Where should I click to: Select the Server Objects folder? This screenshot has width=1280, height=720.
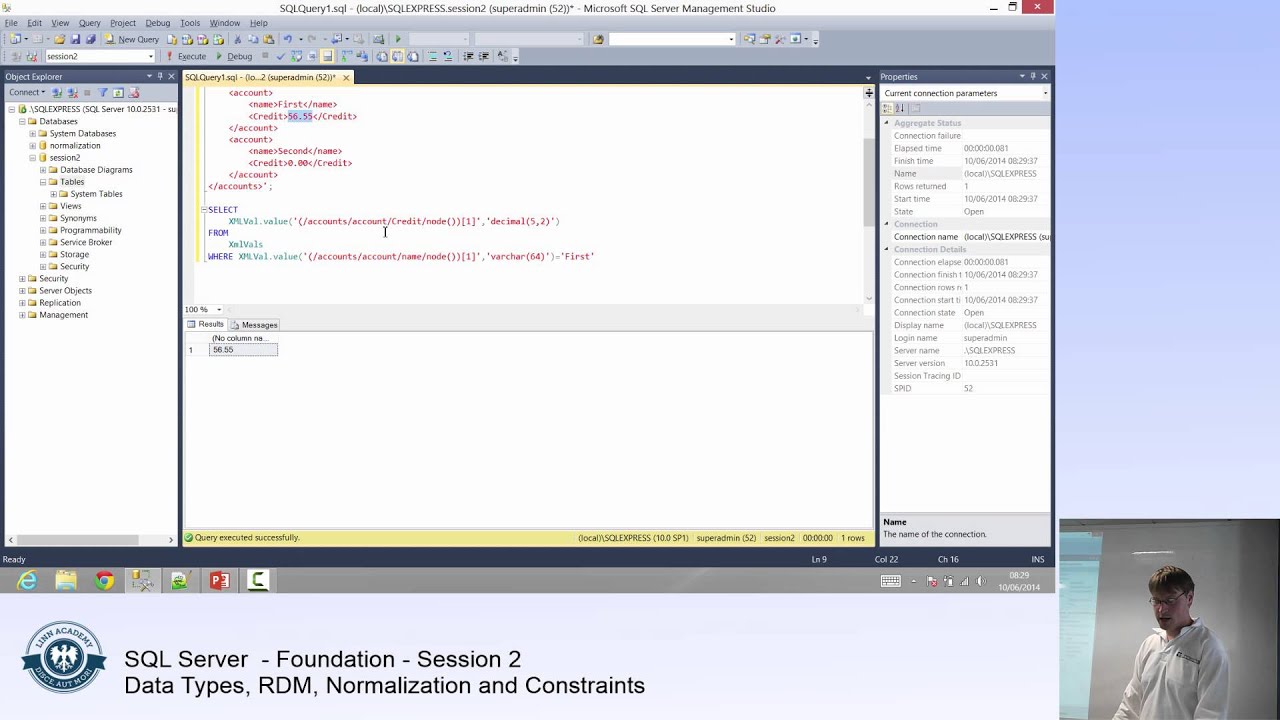pos(65,290)
